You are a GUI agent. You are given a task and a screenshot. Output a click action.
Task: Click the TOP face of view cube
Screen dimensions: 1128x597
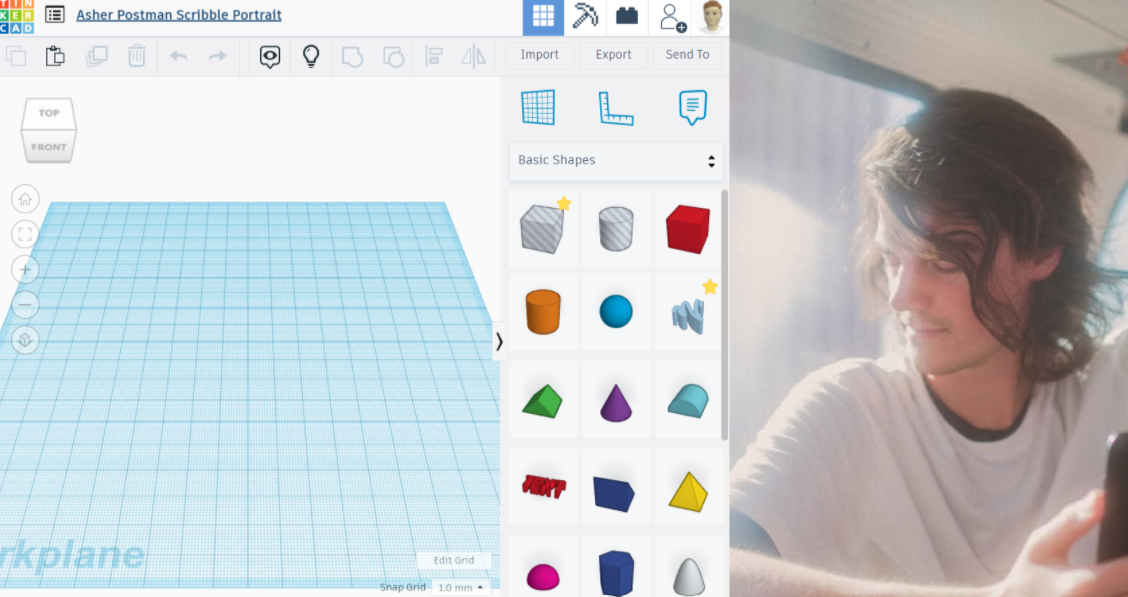click(x=49, y=113)
